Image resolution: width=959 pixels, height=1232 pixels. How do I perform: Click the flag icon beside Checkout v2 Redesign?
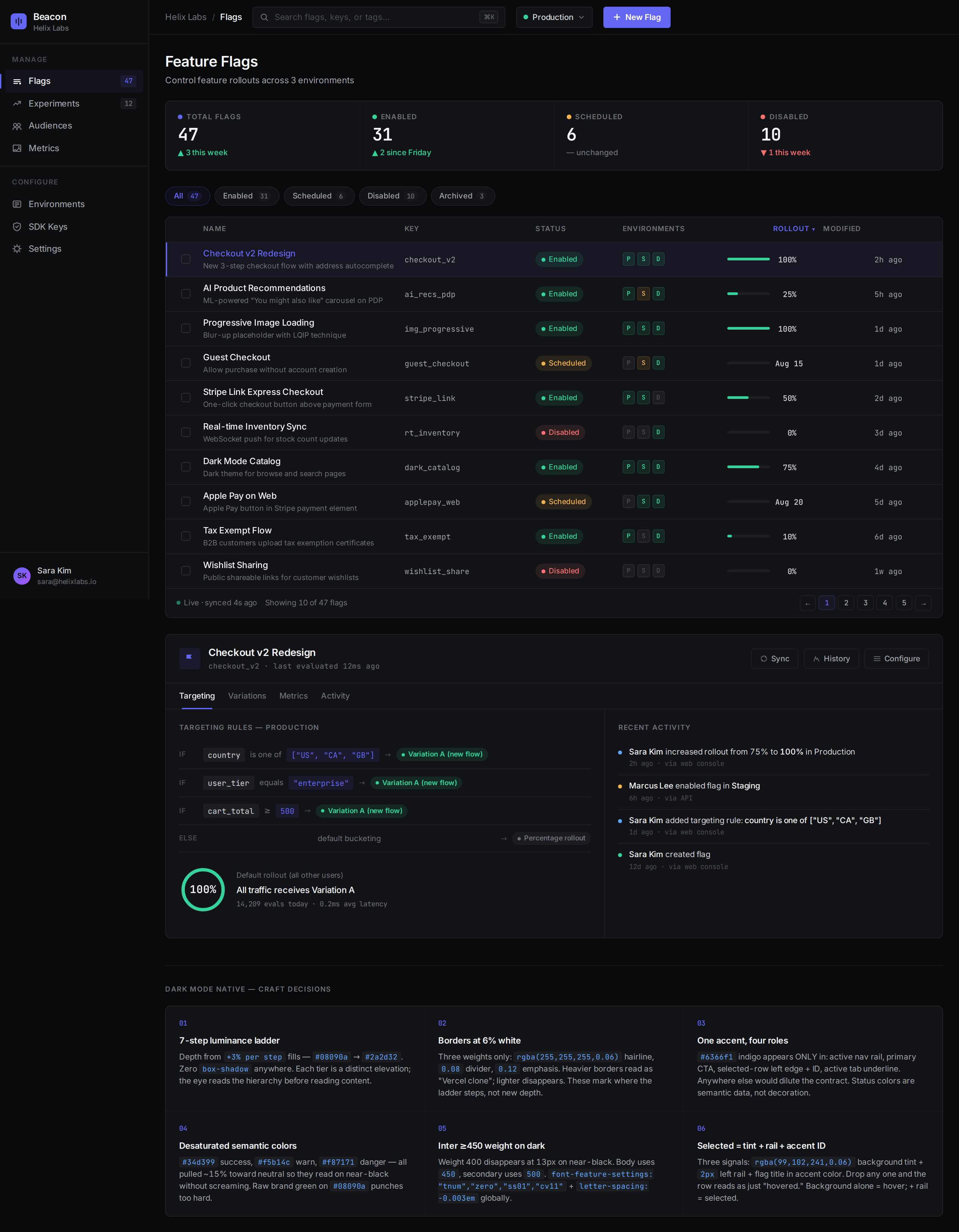[x=189, y=658]
